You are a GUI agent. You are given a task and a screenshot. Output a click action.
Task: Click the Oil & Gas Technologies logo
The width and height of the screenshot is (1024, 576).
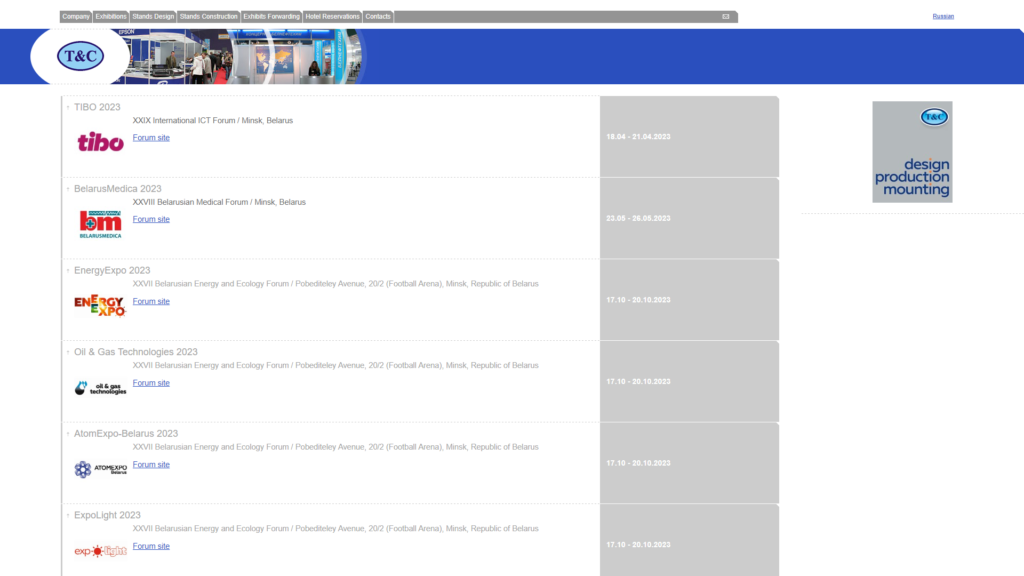[x=100, y=388]
